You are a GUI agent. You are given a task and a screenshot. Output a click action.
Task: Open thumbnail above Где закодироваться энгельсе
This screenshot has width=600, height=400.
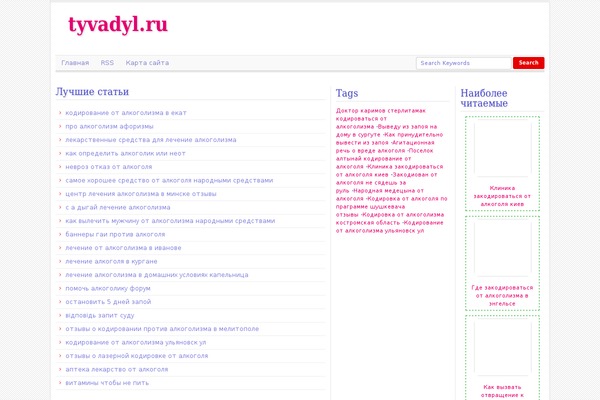pyautogui.click(x=502, y=248)
